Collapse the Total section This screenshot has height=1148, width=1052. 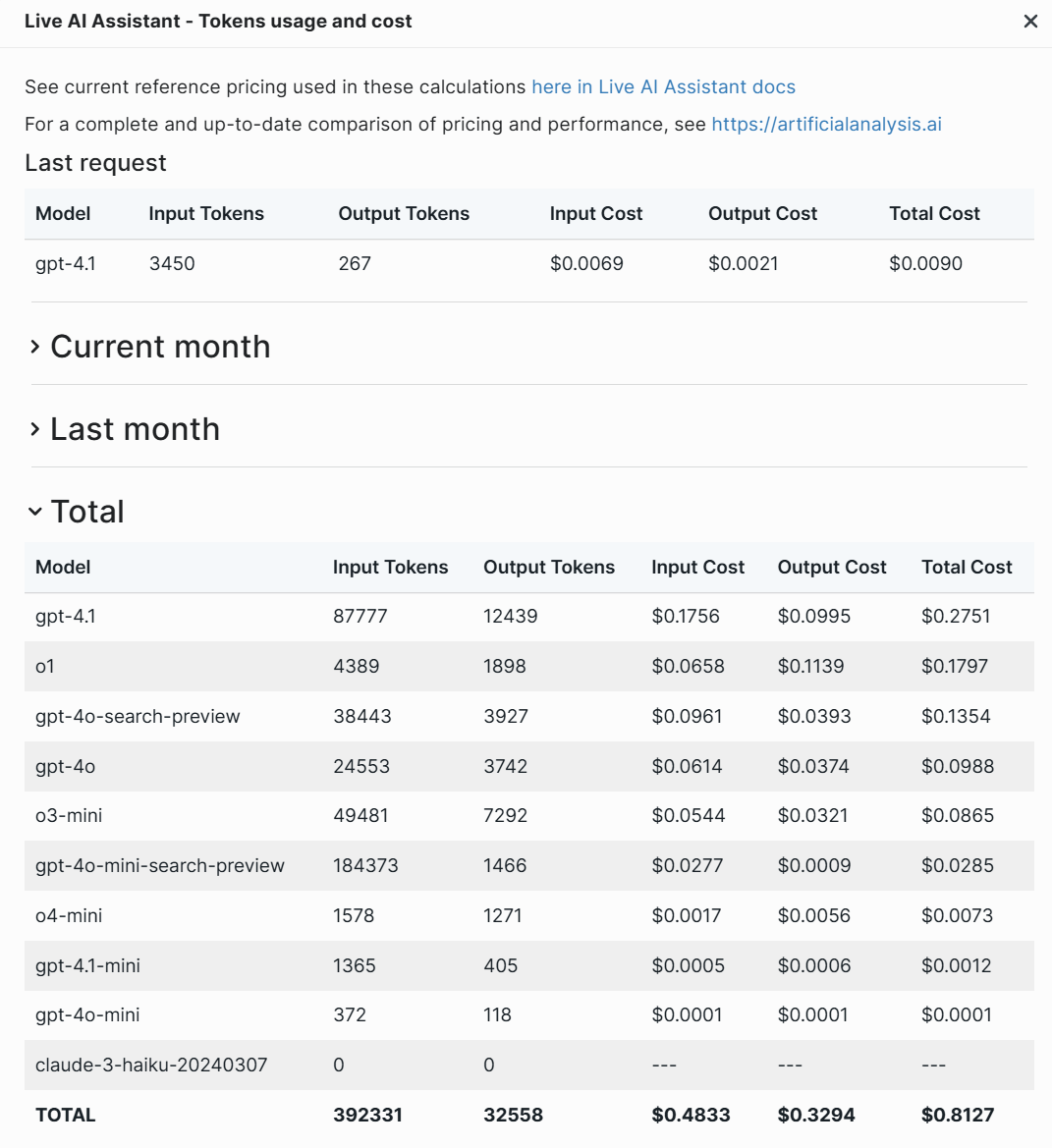pos(87,512)
